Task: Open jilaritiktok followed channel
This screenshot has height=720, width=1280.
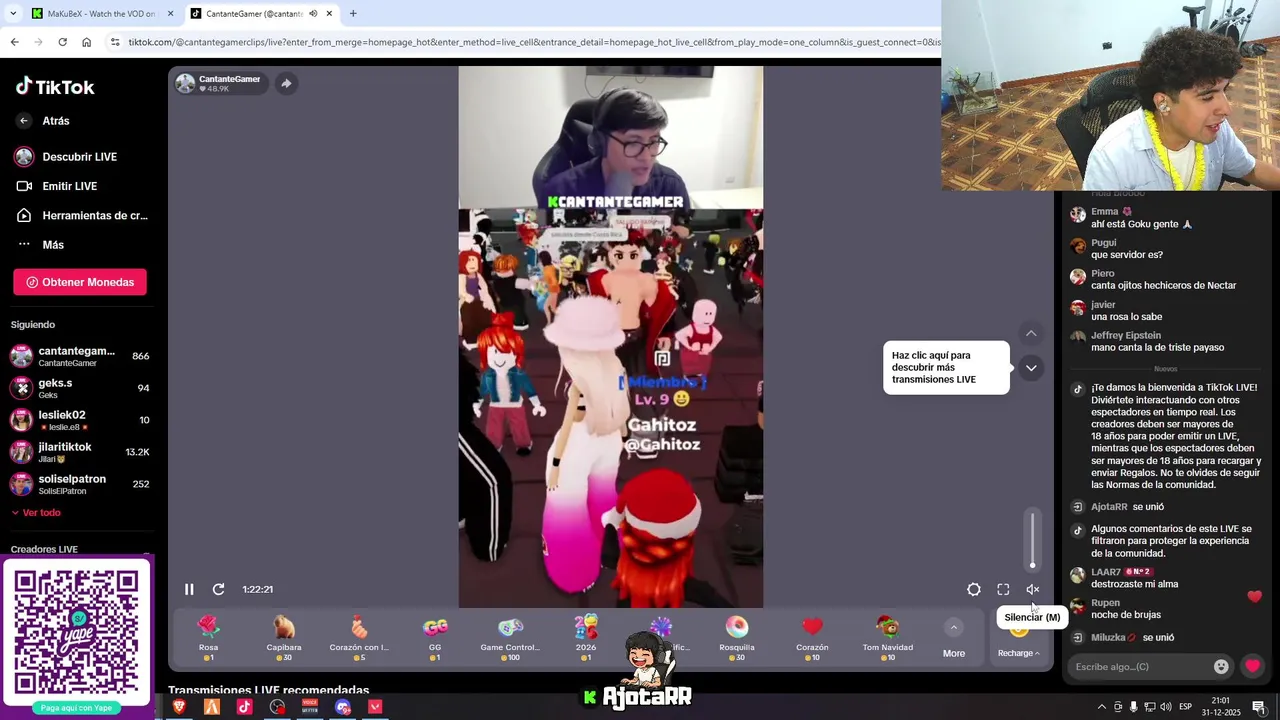Action: [x=80, y=452]
